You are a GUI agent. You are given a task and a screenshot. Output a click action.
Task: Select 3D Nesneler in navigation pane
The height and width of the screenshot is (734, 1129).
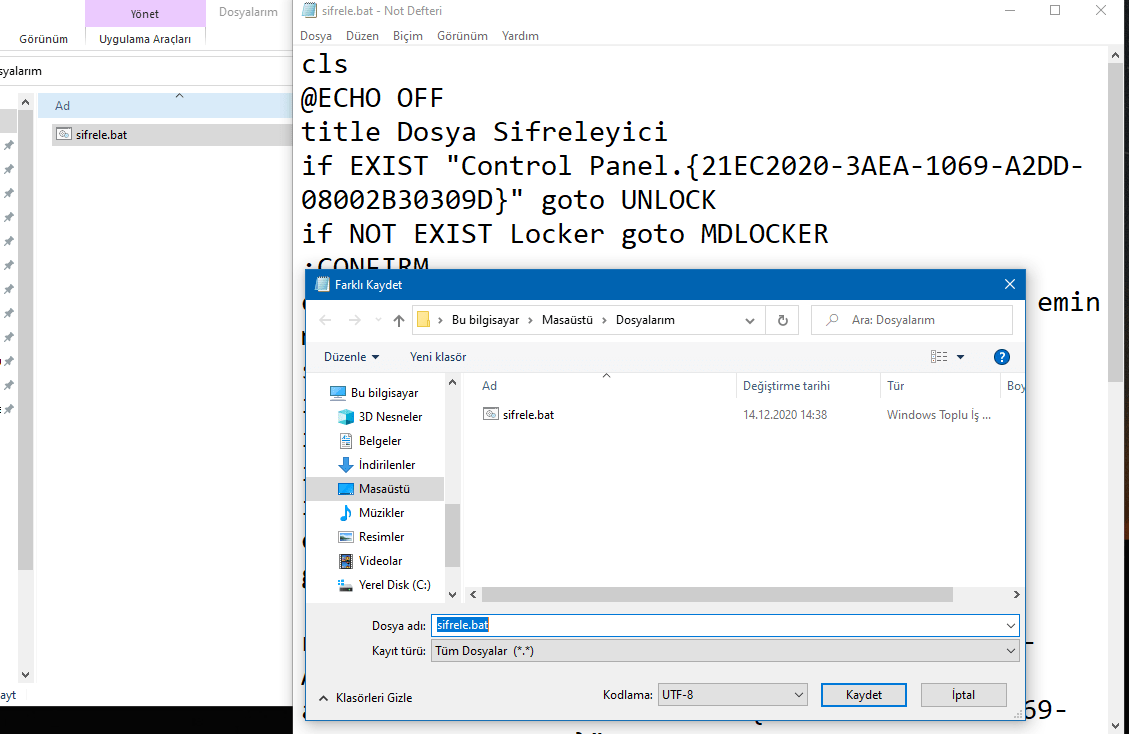point(389,417)
